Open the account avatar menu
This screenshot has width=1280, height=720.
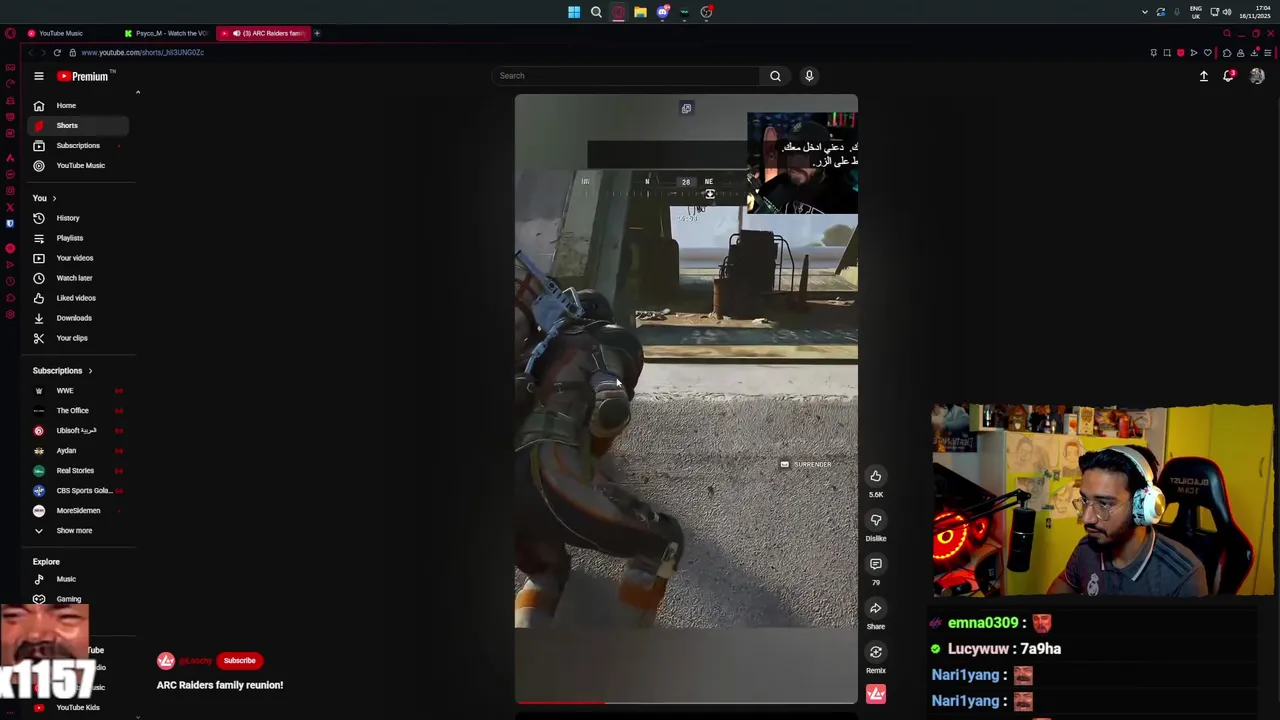pos(1257,76)
